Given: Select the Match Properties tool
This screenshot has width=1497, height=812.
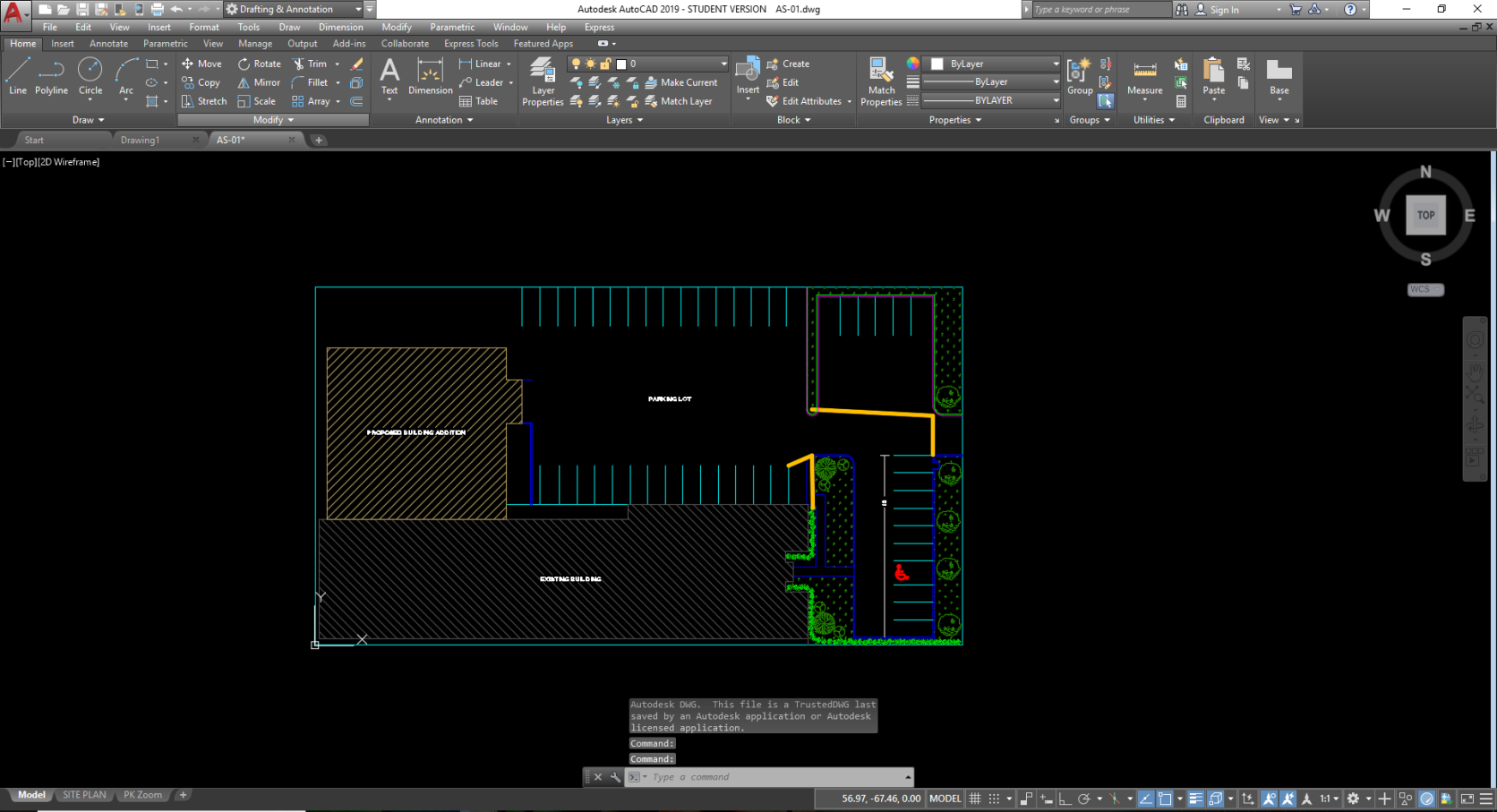Looking at the screenshot, I should pyautogui.click(x=881, y=81).
